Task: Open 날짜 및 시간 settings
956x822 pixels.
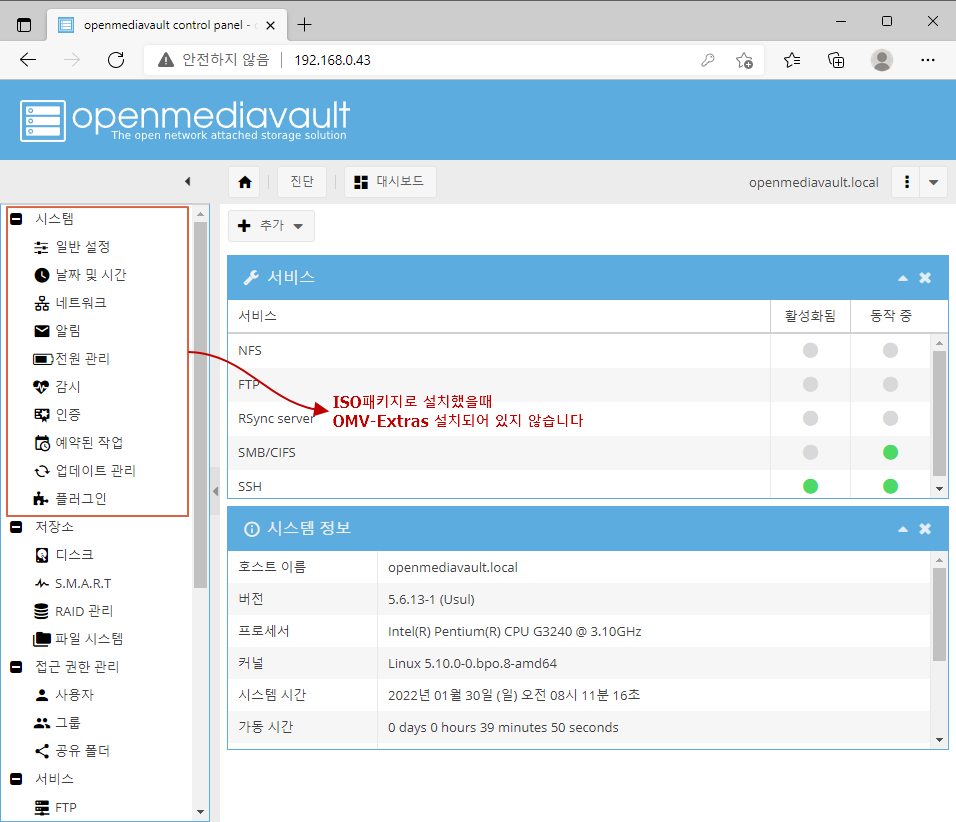Action: 80,275
